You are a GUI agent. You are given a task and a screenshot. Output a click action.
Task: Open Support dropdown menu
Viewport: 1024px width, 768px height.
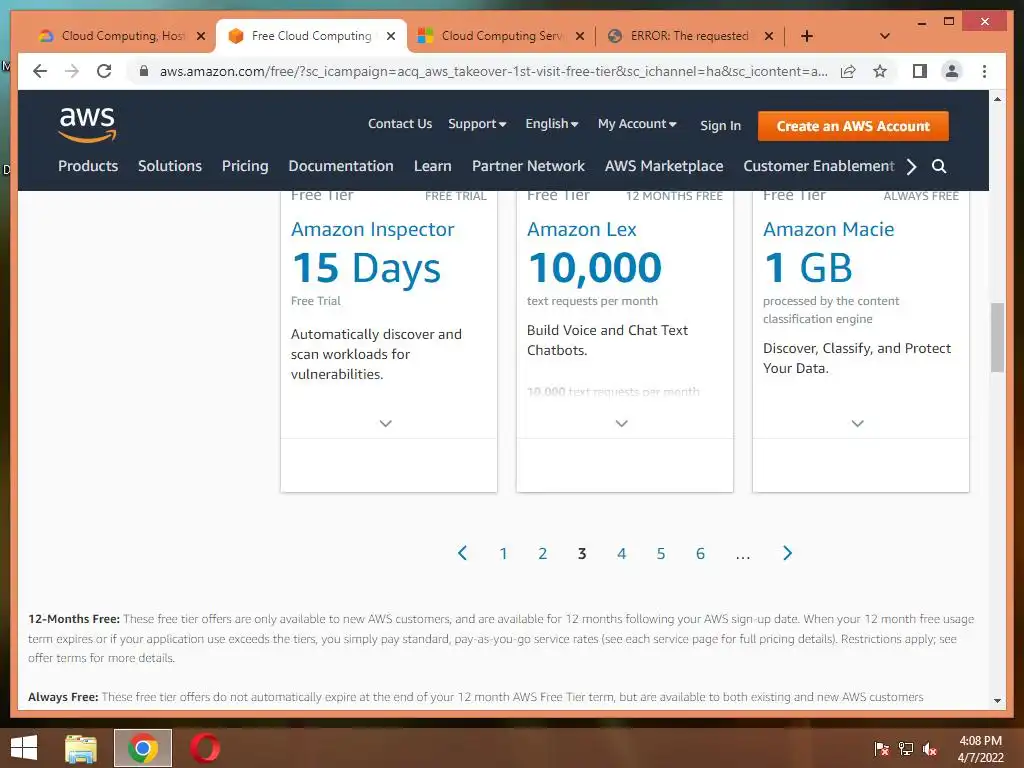pos(477,124)
